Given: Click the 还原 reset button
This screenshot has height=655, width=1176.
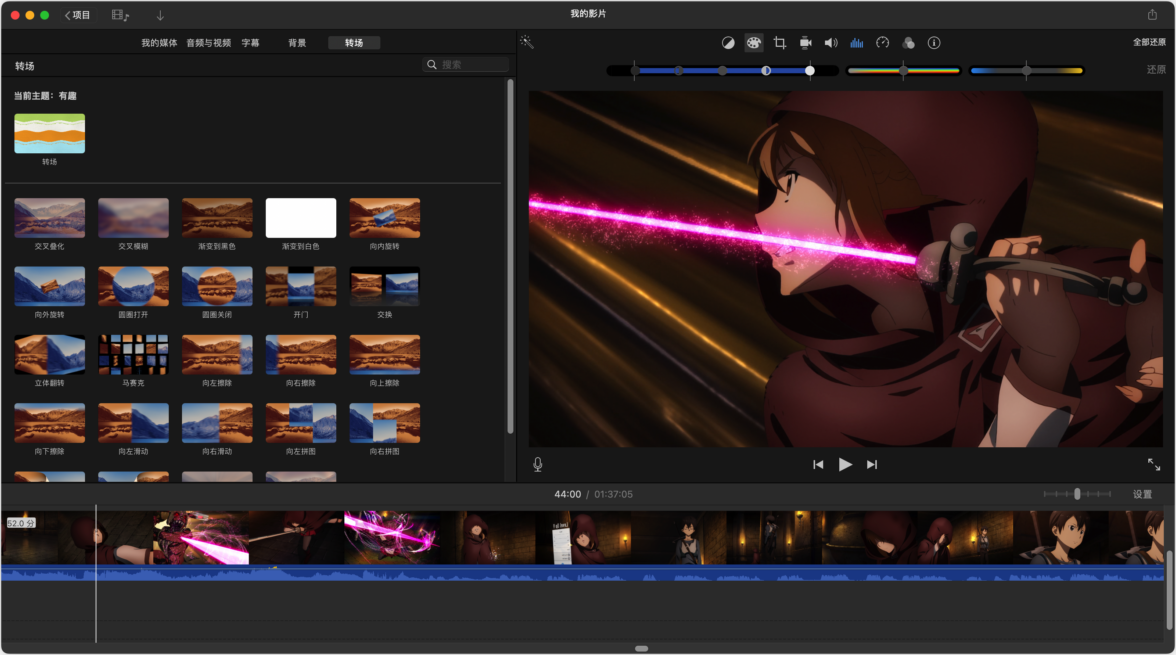Looking at the screenshot, I should tap(1156, 70).
